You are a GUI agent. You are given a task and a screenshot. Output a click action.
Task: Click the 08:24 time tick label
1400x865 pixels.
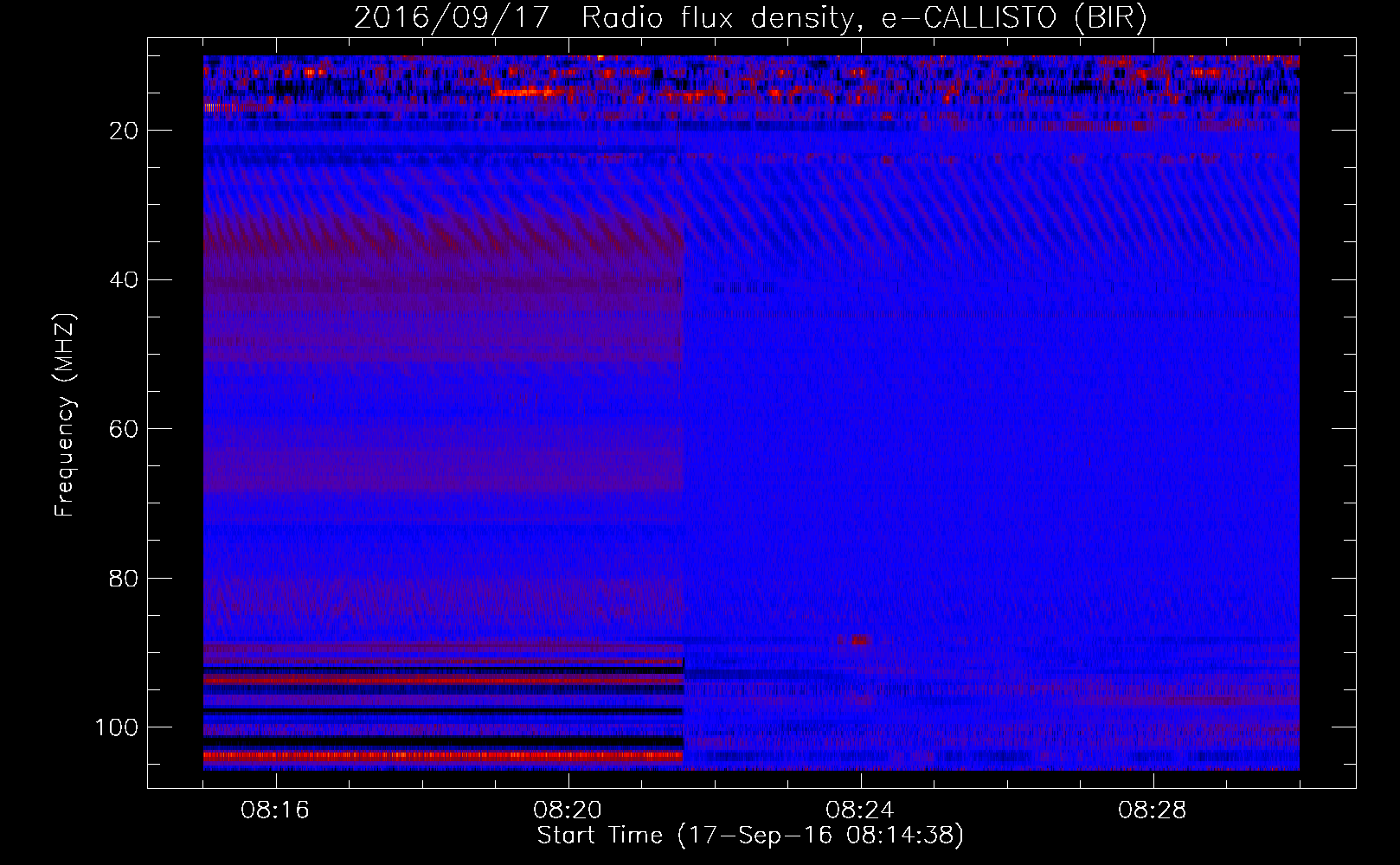coord(860,811)
